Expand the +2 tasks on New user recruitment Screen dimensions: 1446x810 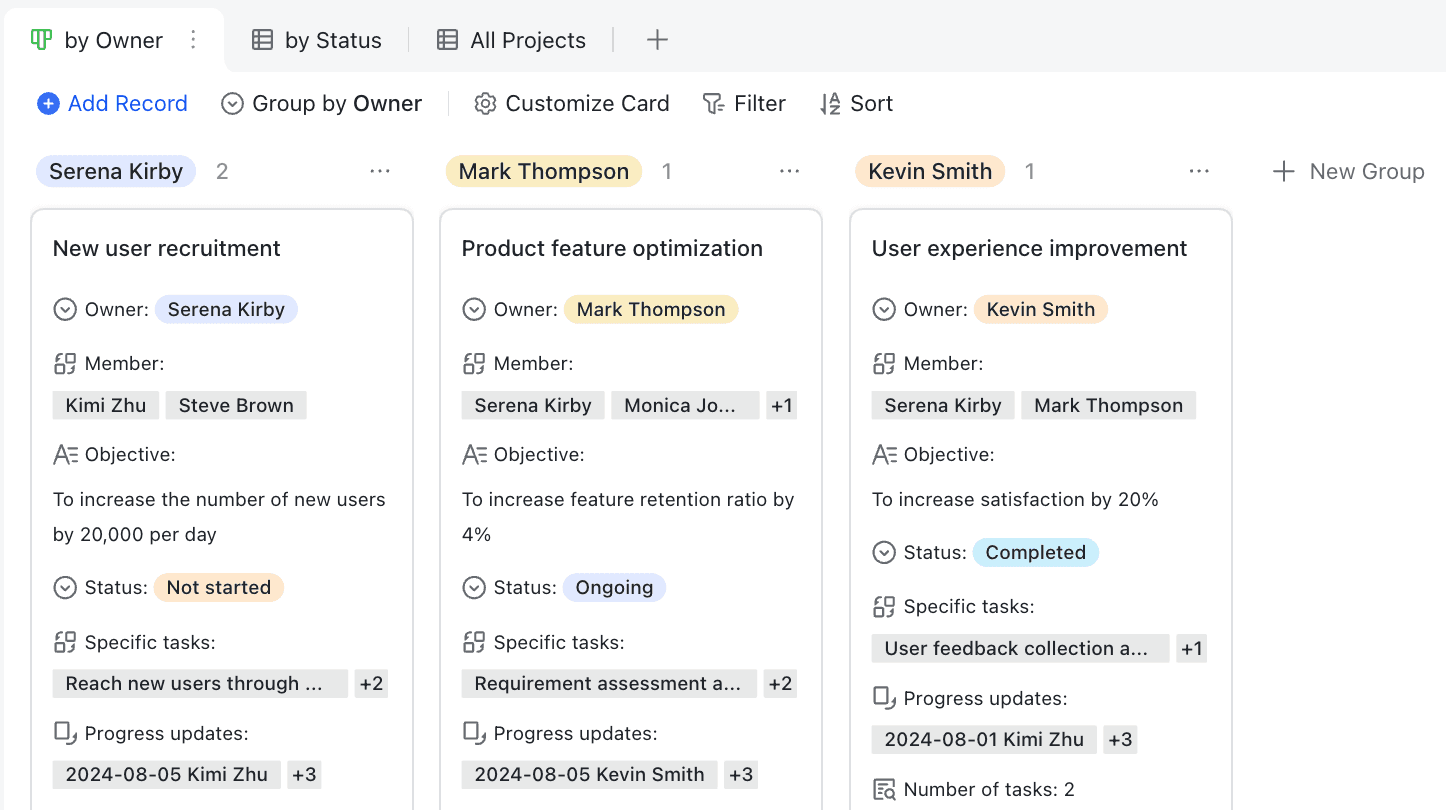(x=371, y=684)
